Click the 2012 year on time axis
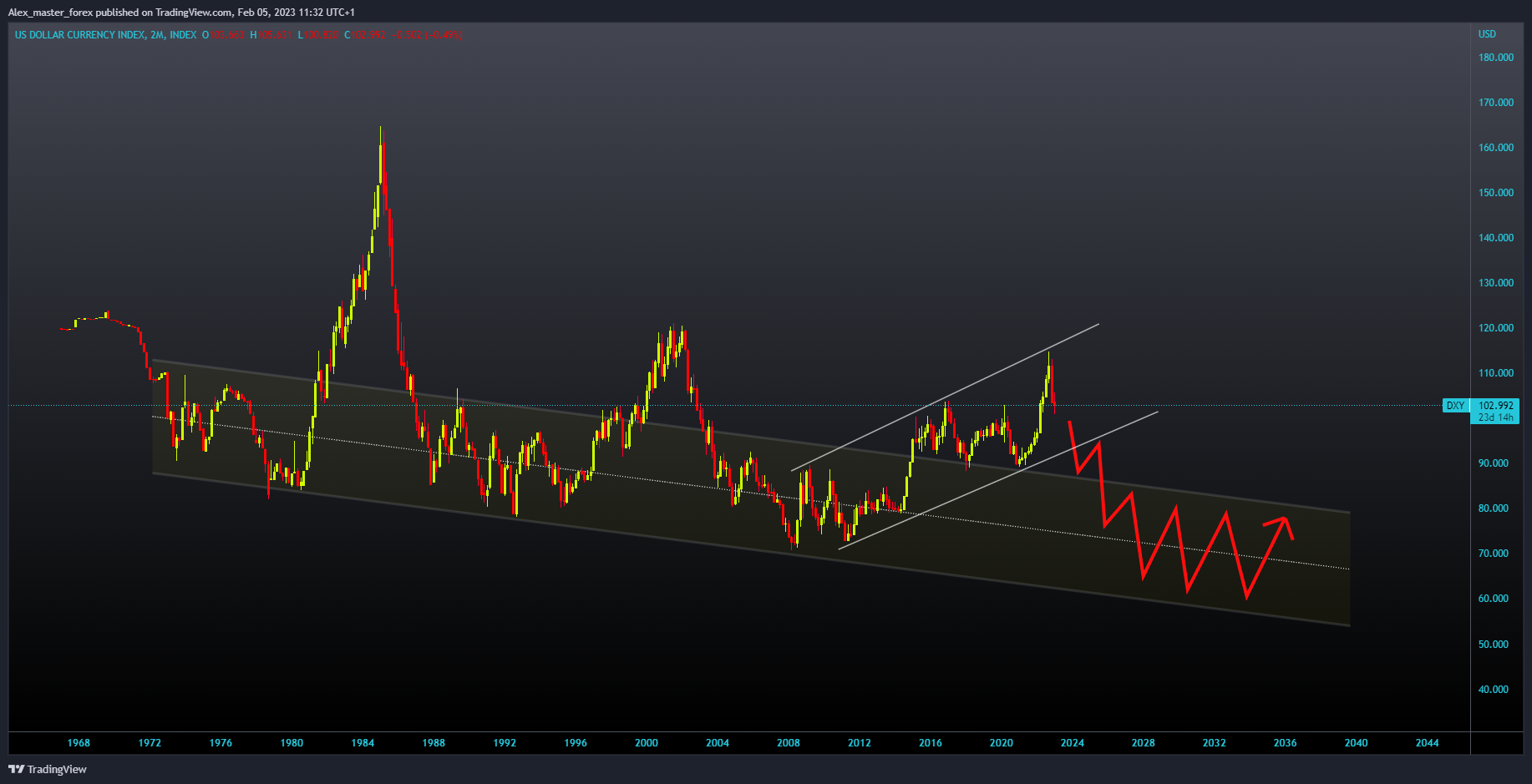Screen dimensions: 1532x784 [x=860, y=743]
